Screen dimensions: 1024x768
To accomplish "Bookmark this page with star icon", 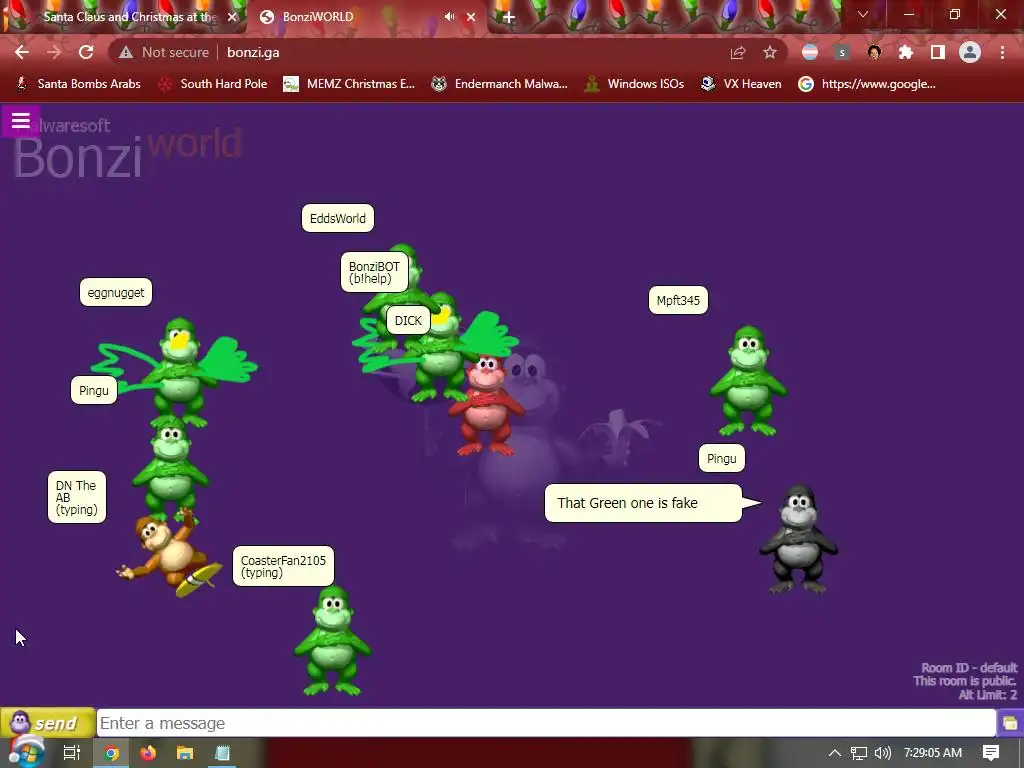I will tap(770, 52).
